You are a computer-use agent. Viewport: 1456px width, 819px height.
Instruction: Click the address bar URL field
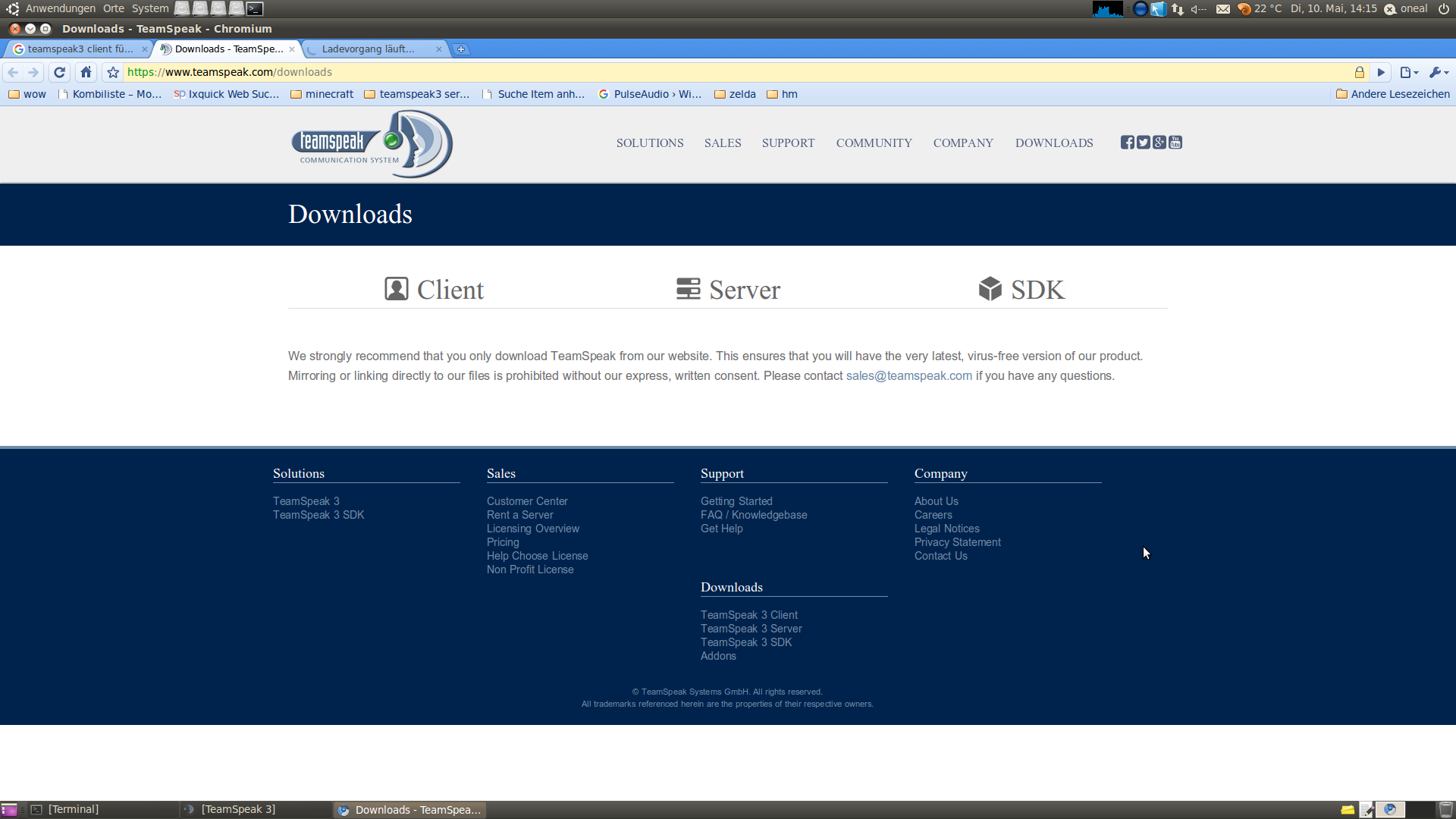click(736, 72)
